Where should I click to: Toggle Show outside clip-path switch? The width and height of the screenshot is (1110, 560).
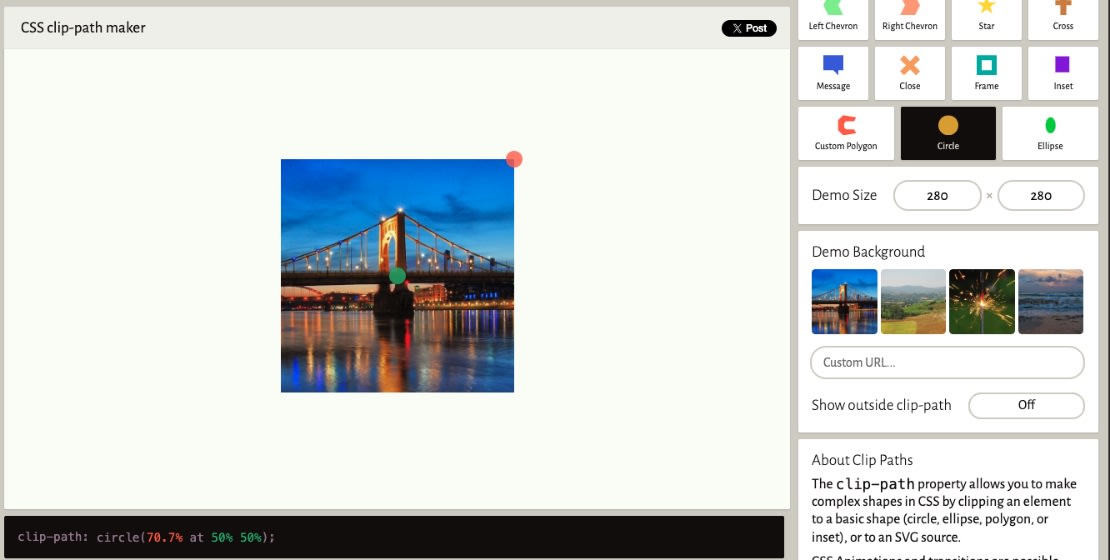1026,406
